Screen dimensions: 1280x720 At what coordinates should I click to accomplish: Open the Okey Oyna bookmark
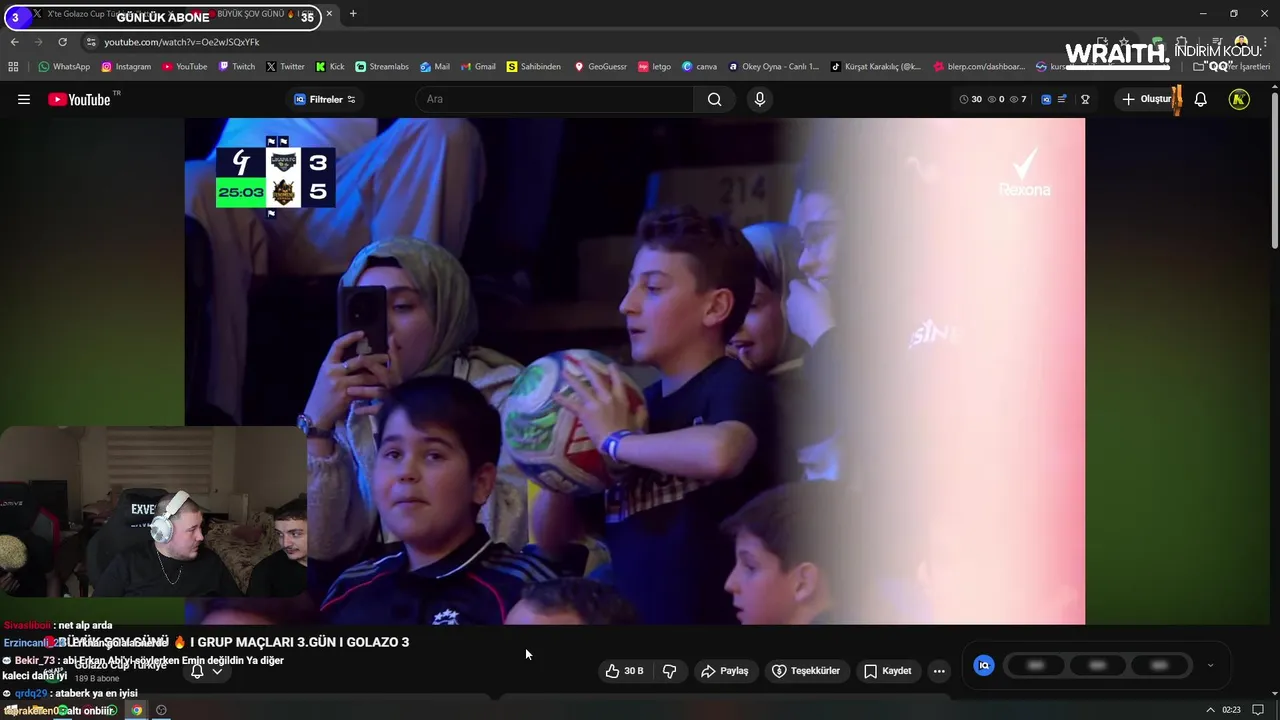coord(774,67)
